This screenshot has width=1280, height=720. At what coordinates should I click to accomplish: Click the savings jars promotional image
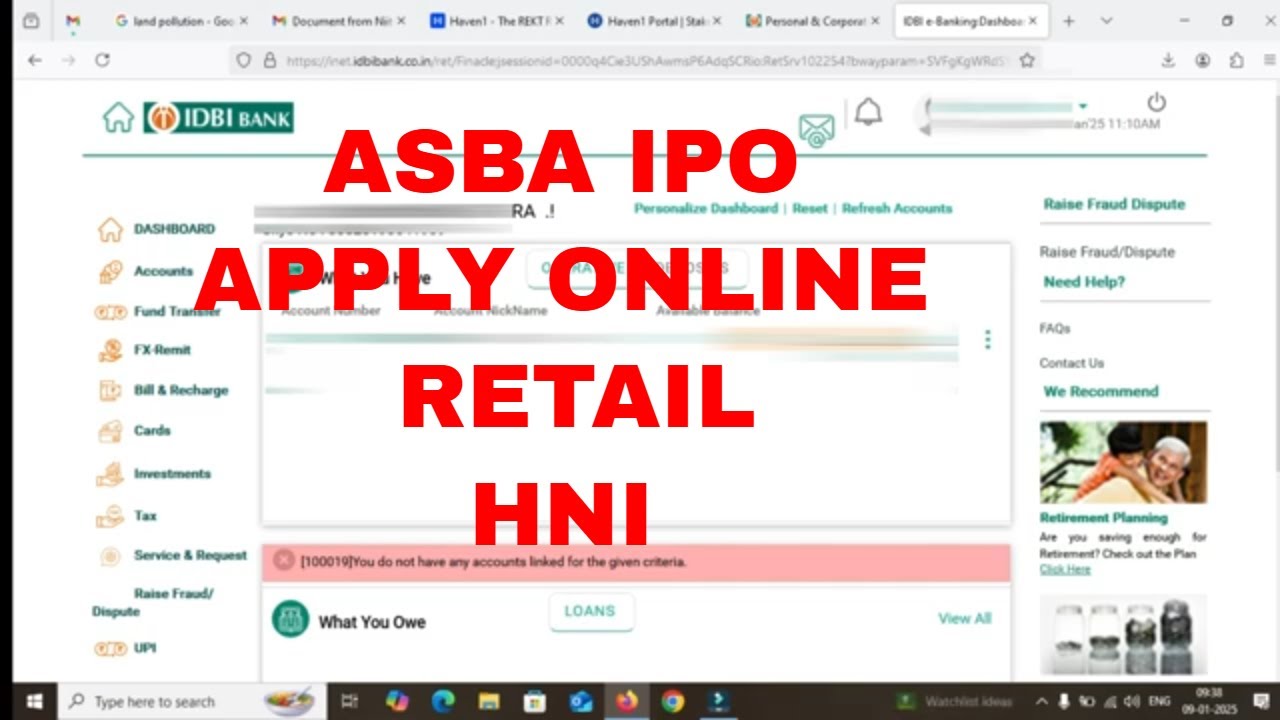1123,635
